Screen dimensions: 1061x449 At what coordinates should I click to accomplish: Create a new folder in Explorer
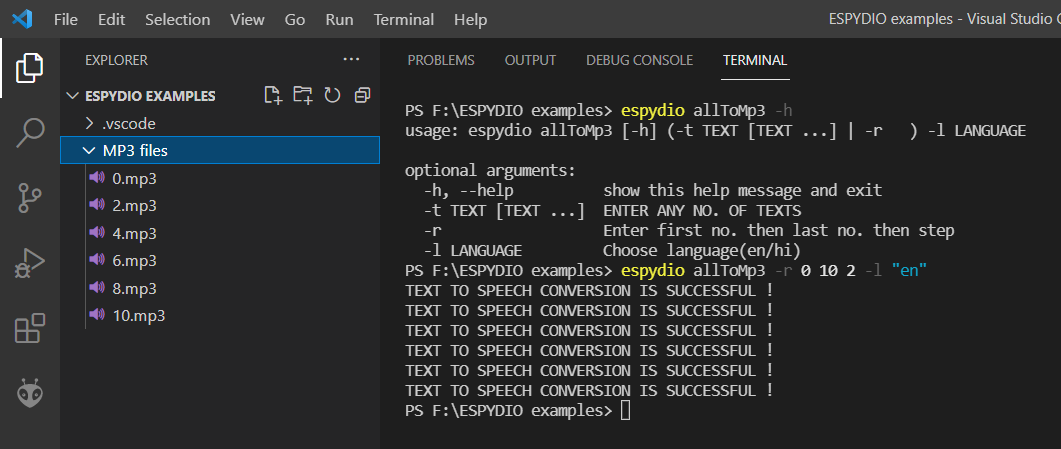click(x=302, y=95)
